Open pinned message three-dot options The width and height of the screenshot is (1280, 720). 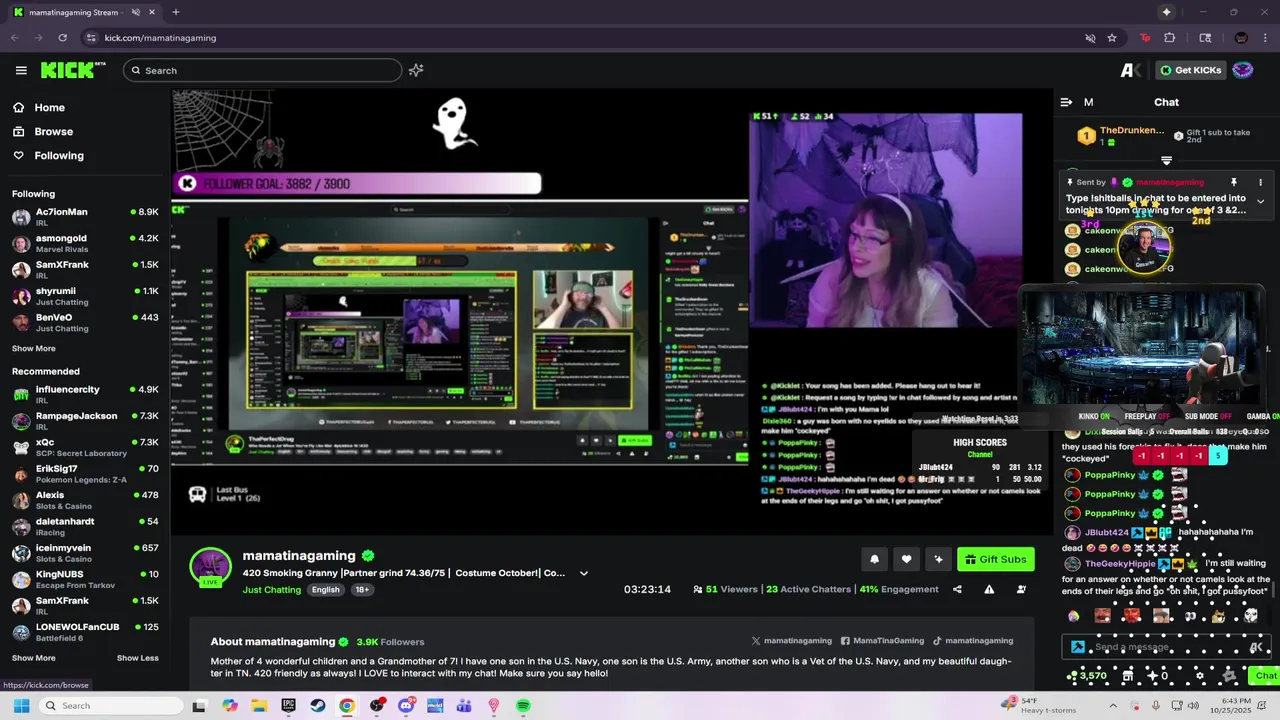pyautogui.click(x=1260, y=183)
